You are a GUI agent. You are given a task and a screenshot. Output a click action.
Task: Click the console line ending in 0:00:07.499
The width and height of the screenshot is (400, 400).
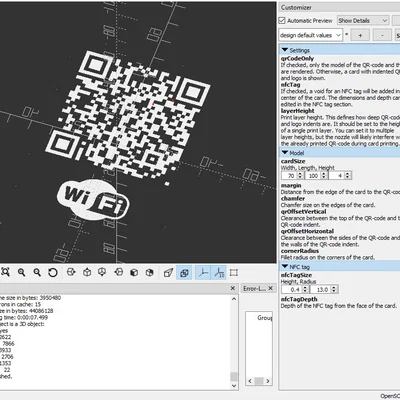tap(24, 317)
